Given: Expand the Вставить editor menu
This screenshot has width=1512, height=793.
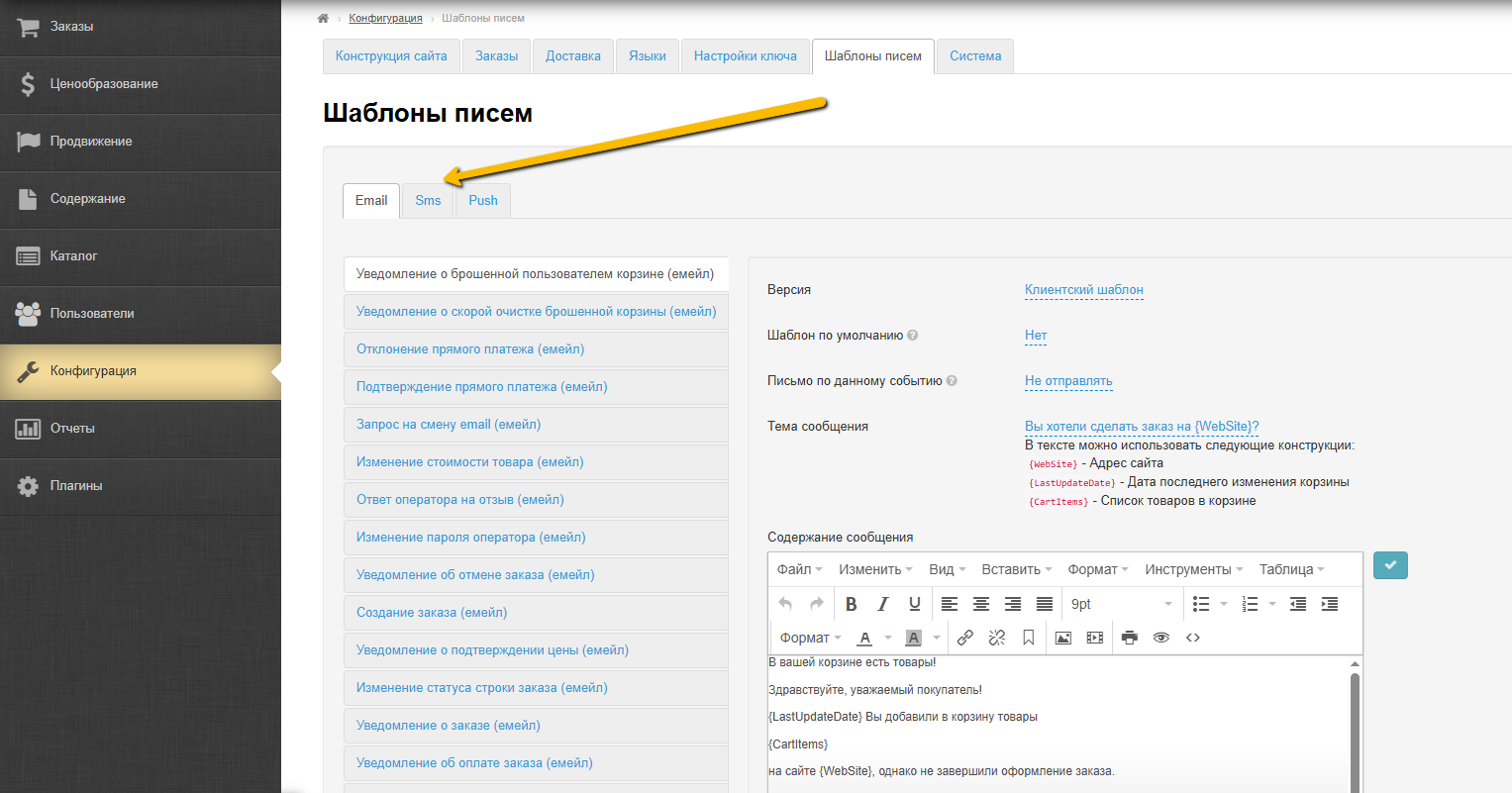Looking at the screenshot, I should click(x=1017, y=569).
